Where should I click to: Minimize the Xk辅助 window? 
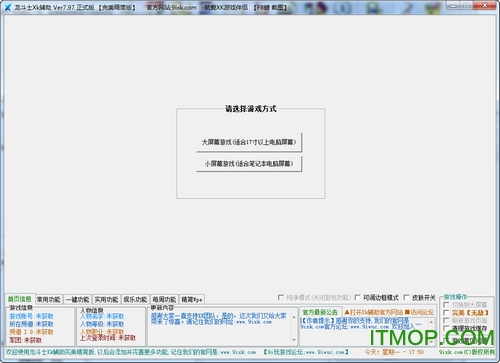point(453,5)
